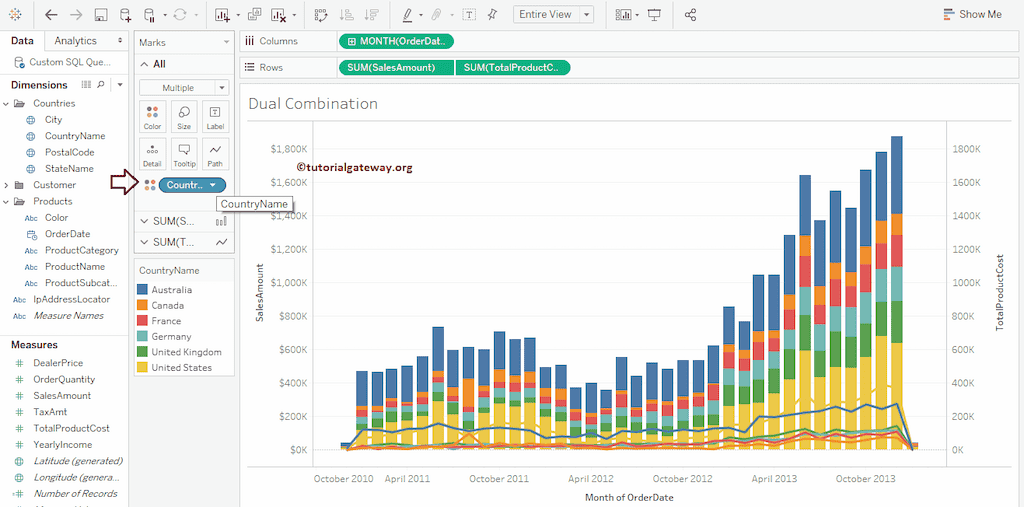Click the Save workbook icon
This screenshot has width=1024, height=507.
pyautogui.click(x=101, y=15)
